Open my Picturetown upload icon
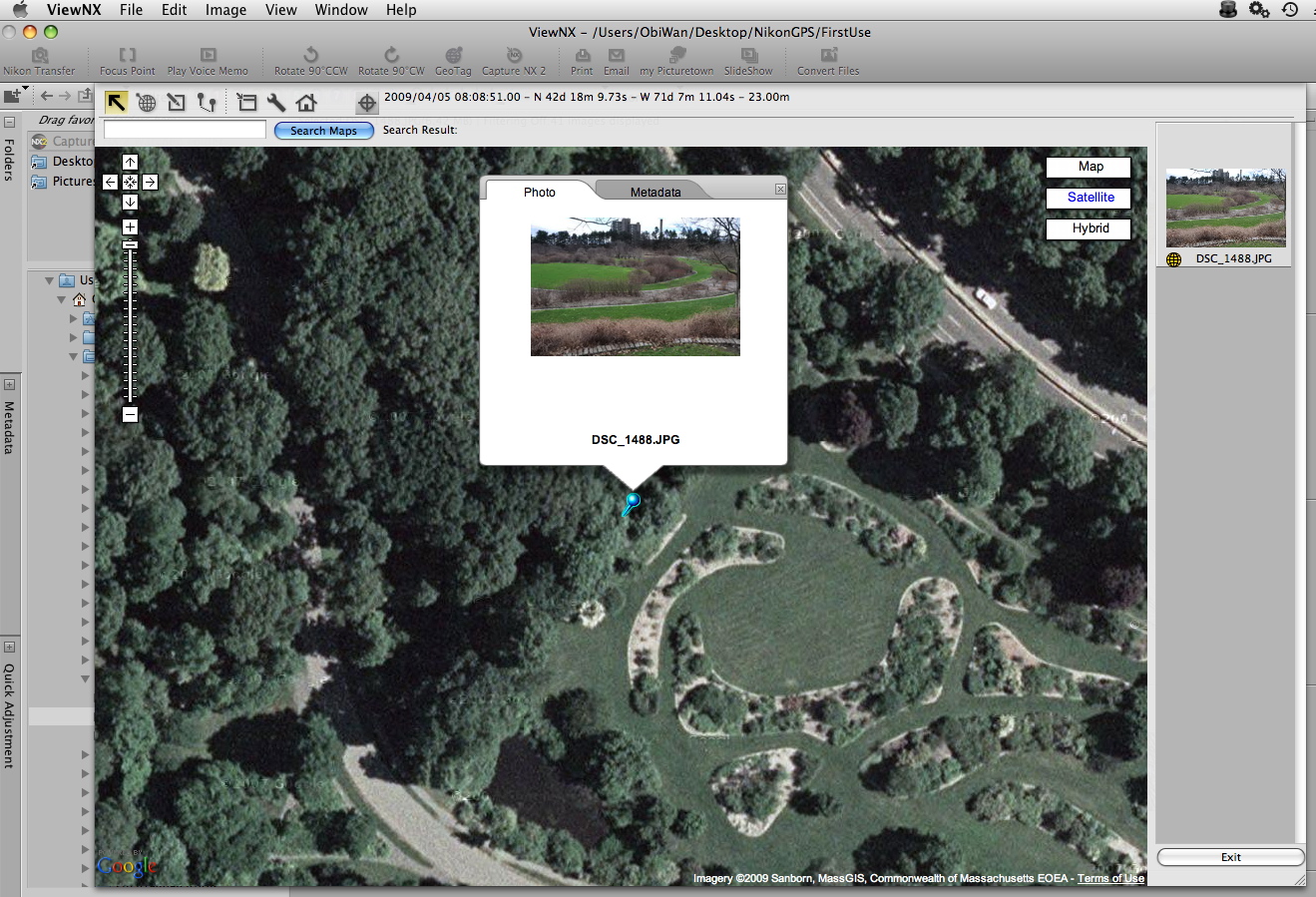Image resolution: width=1316 pixels, height=897 pixels. click(x=676, y=61)
